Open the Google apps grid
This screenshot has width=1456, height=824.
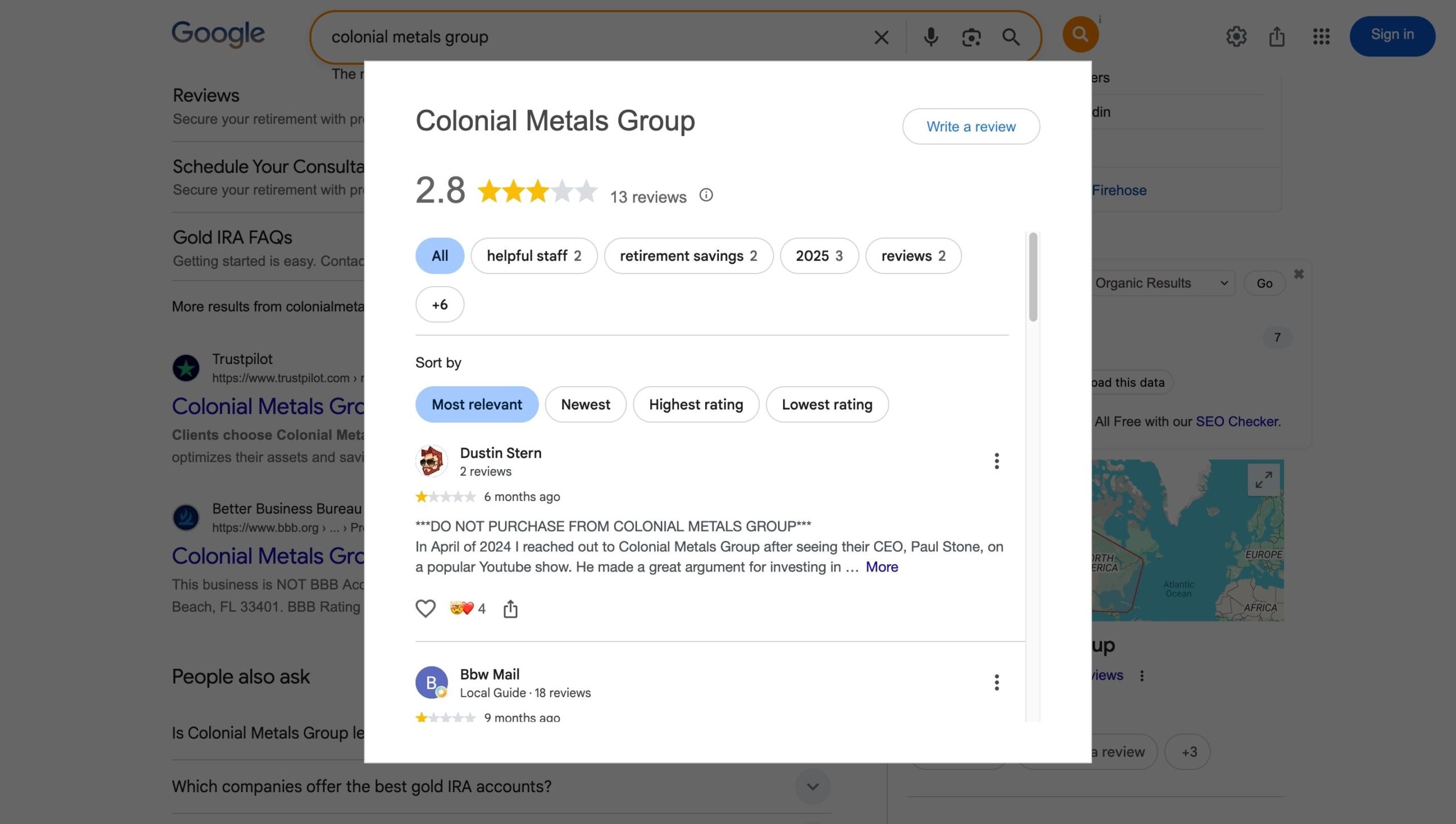(x=1321, y=36)
